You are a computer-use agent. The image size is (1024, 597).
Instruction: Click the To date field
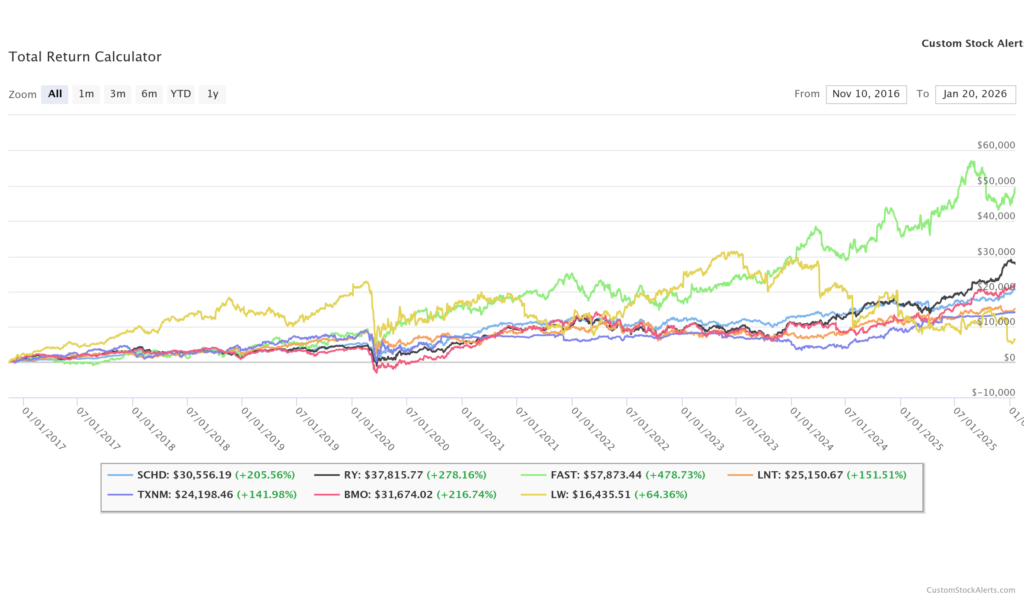point(975,94)
